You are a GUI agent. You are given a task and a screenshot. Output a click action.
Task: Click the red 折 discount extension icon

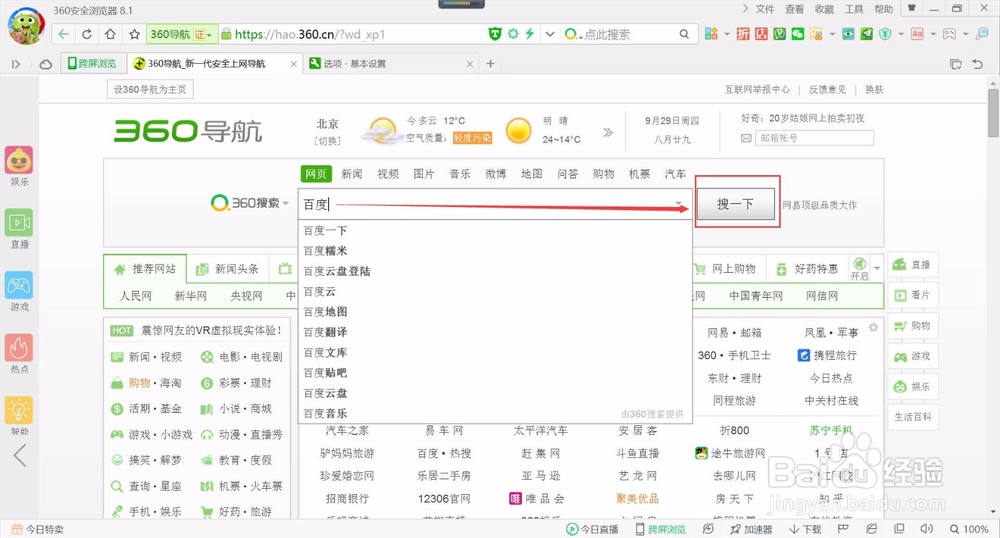[743, 34]
